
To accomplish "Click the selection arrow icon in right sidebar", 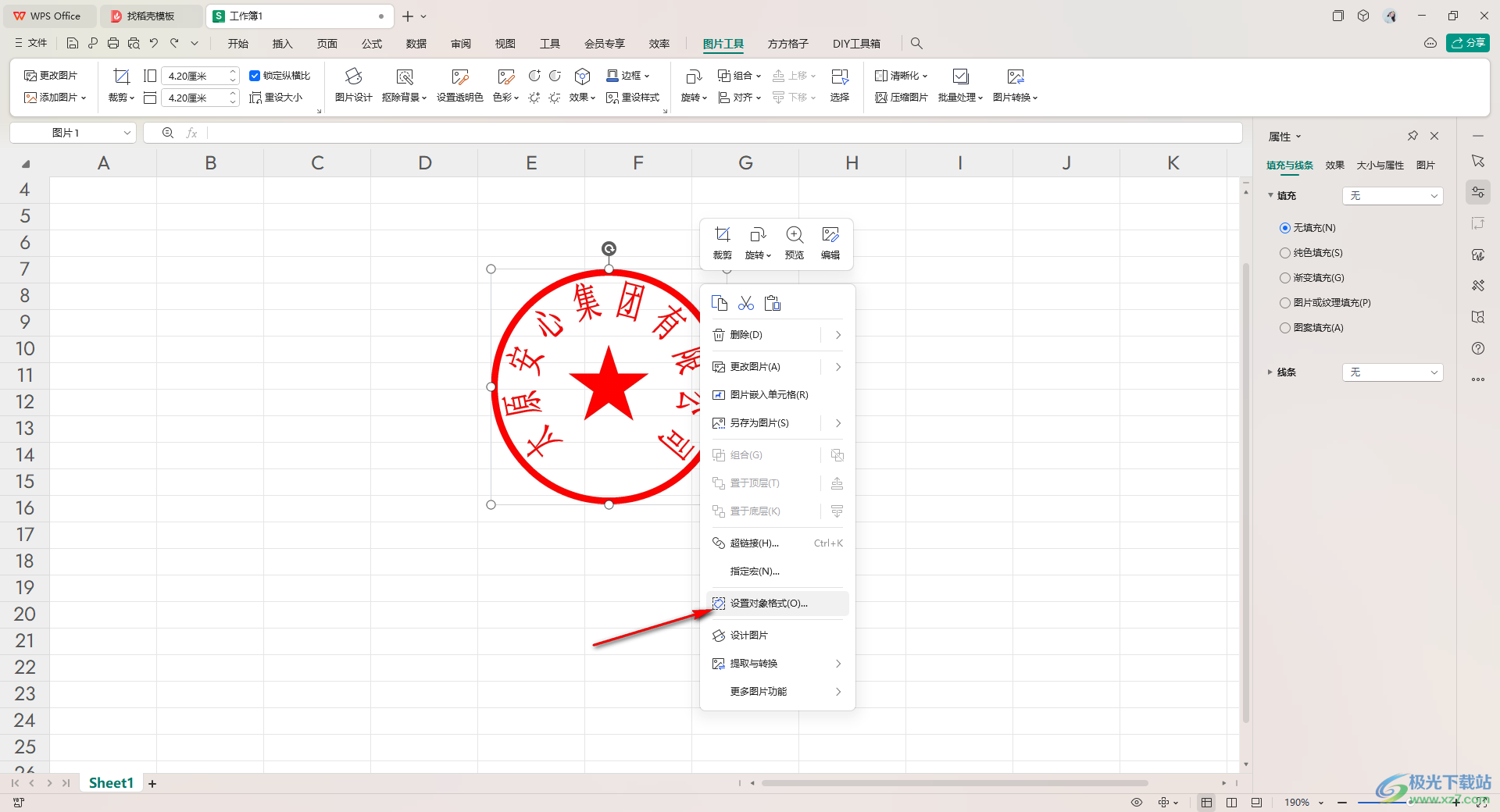I will (x=1477, y=161).
